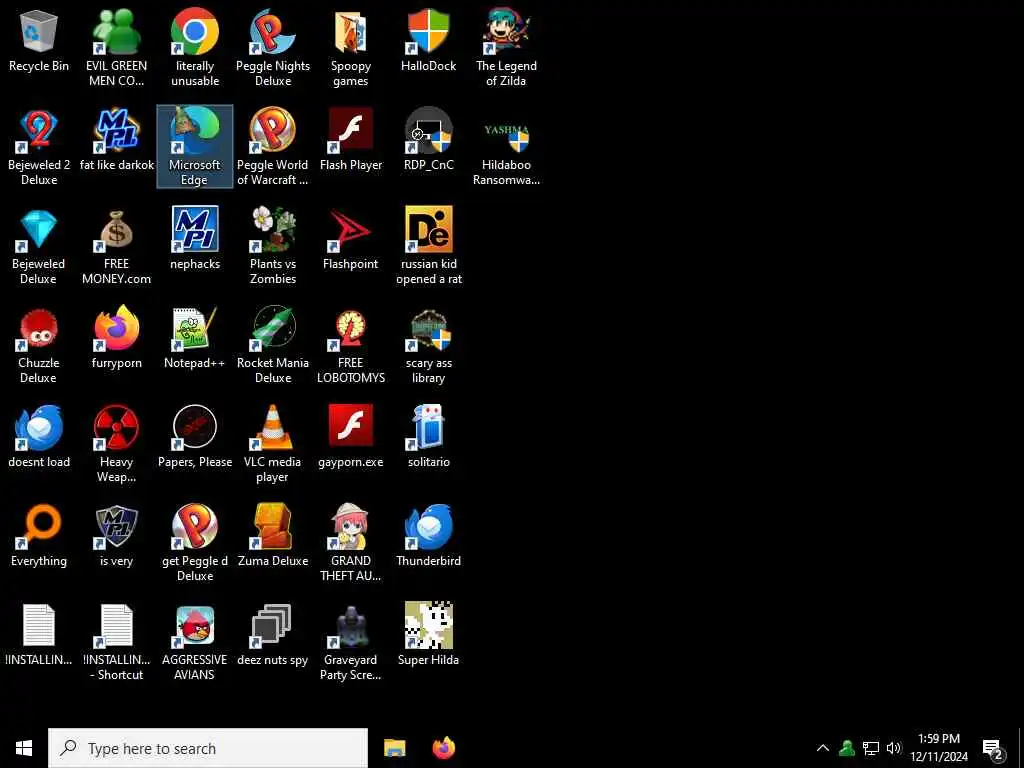Screen dimensions: 1024x768
Task: Click the Chuzzle Deluxe icon
Action: [x=39, y=328]
